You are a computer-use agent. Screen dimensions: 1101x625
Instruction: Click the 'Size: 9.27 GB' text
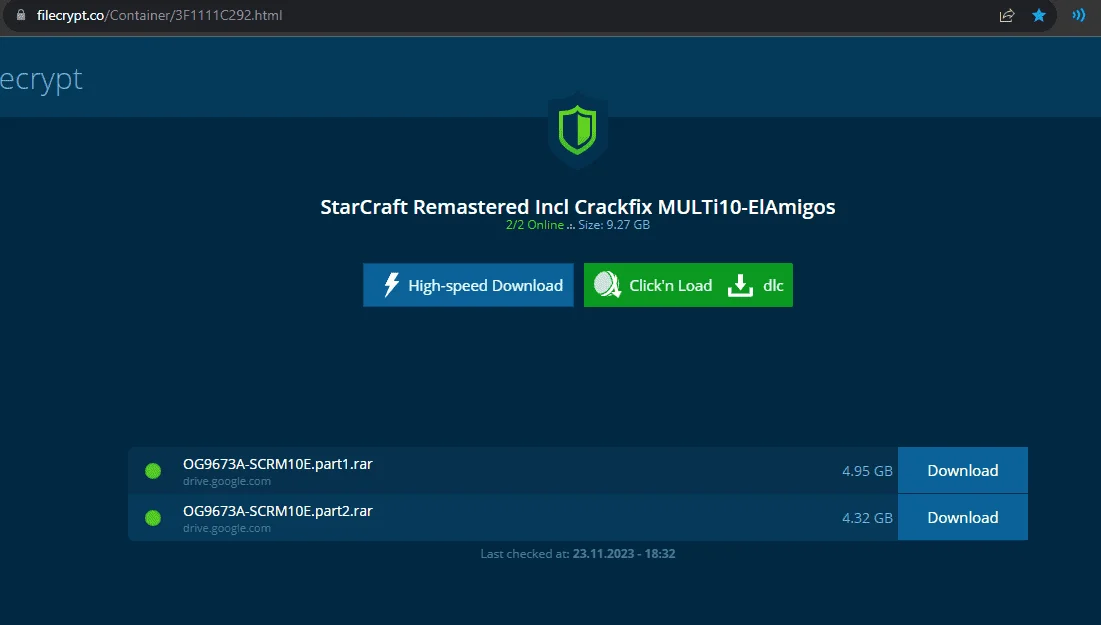614,225
